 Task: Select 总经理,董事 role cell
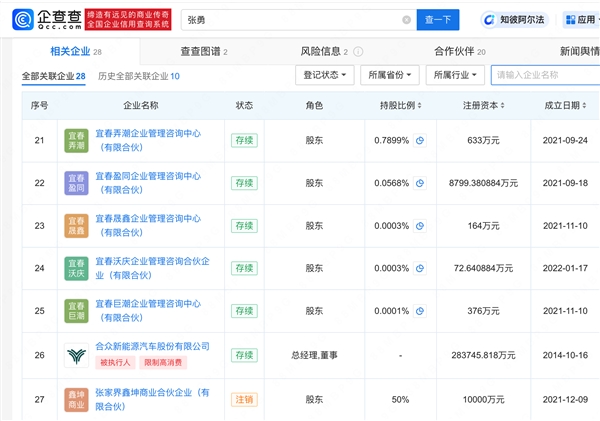[314, 356]
